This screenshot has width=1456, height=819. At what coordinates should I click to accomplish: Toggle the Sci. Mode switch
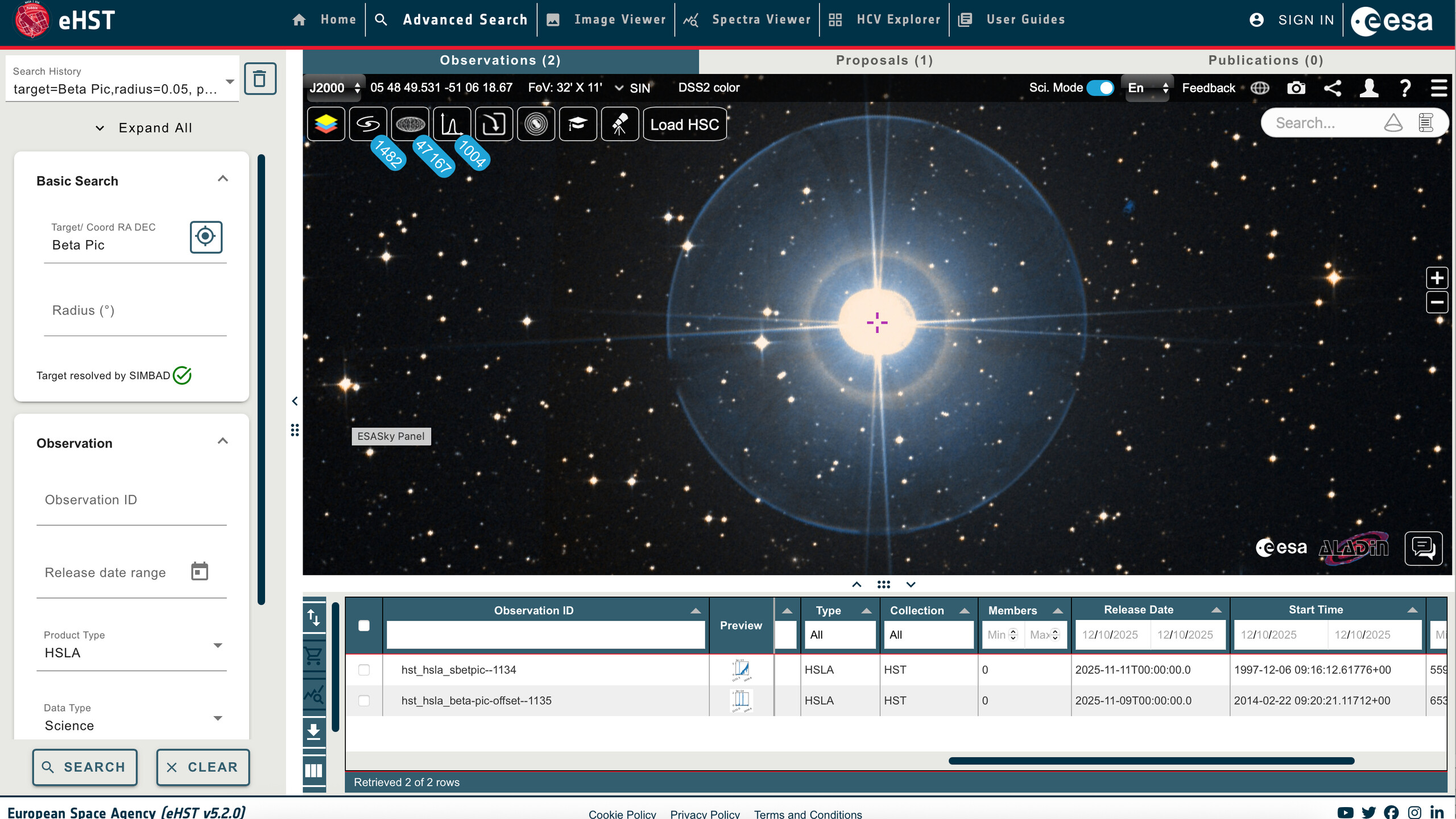(x=1100, y=88)
